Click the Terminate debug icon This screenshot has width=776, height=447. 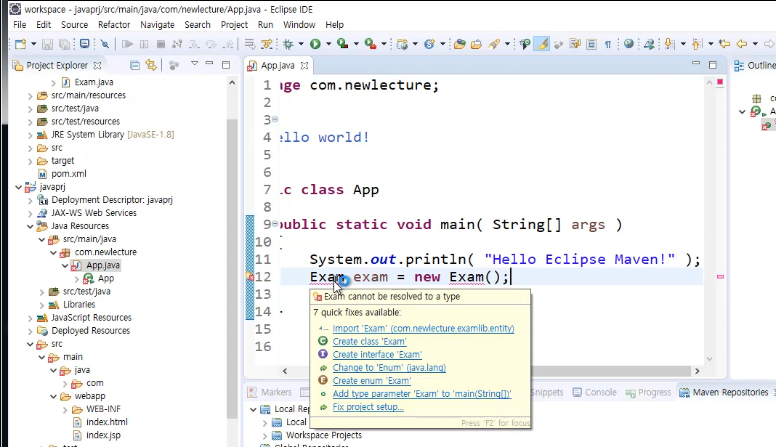[x=160, y=44]
